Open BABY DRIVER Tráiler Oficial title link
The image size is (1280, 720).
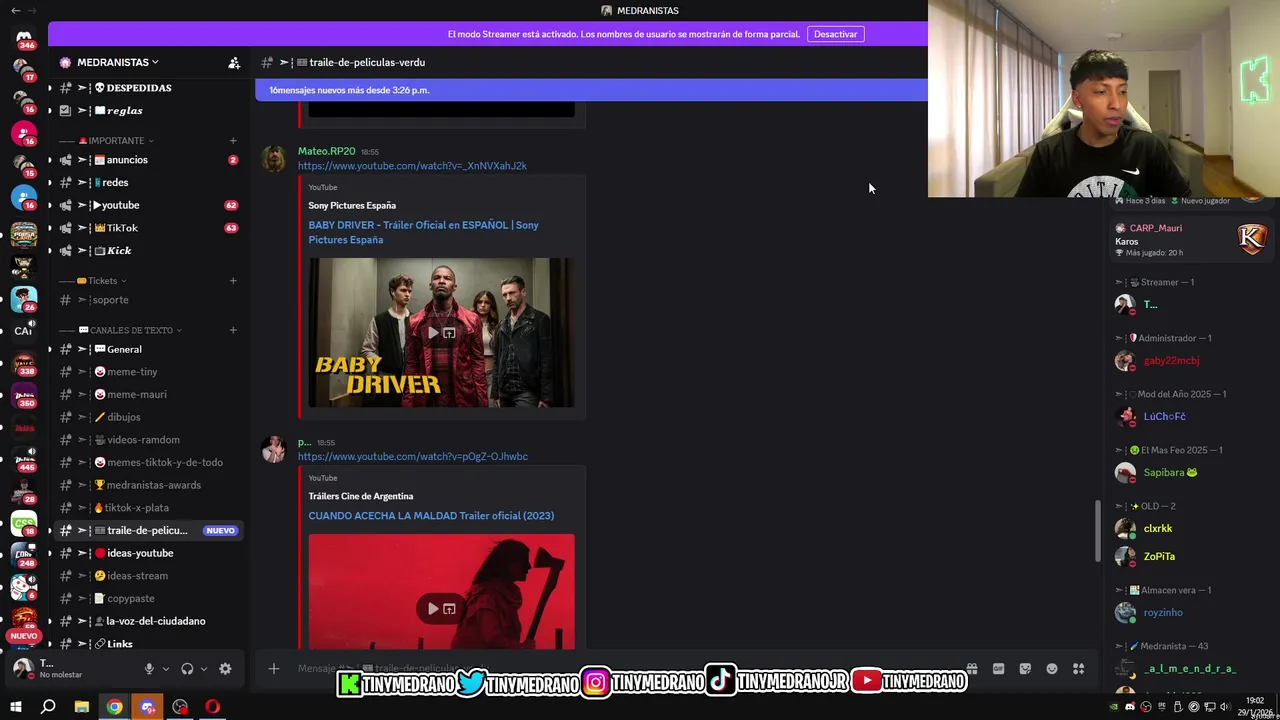tap(423, 232)
